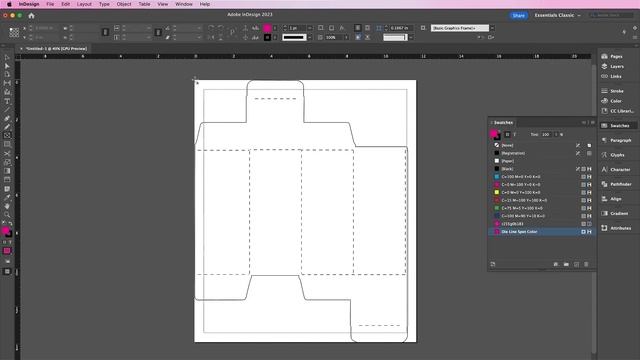Select the Untitled-1 document tab
The width and height of the screenshot is (640, 360).
point(56,49)
